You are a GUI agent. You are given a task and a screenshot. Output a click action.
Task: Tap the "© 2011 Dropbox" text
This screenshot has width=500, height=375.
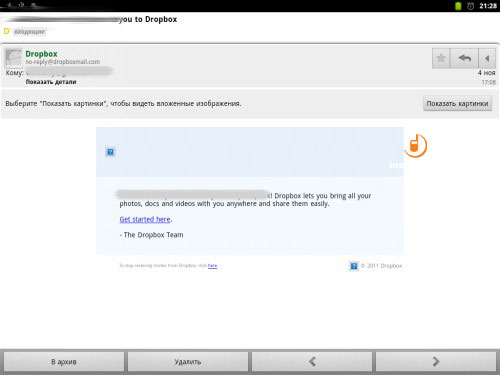click(381, 266)
